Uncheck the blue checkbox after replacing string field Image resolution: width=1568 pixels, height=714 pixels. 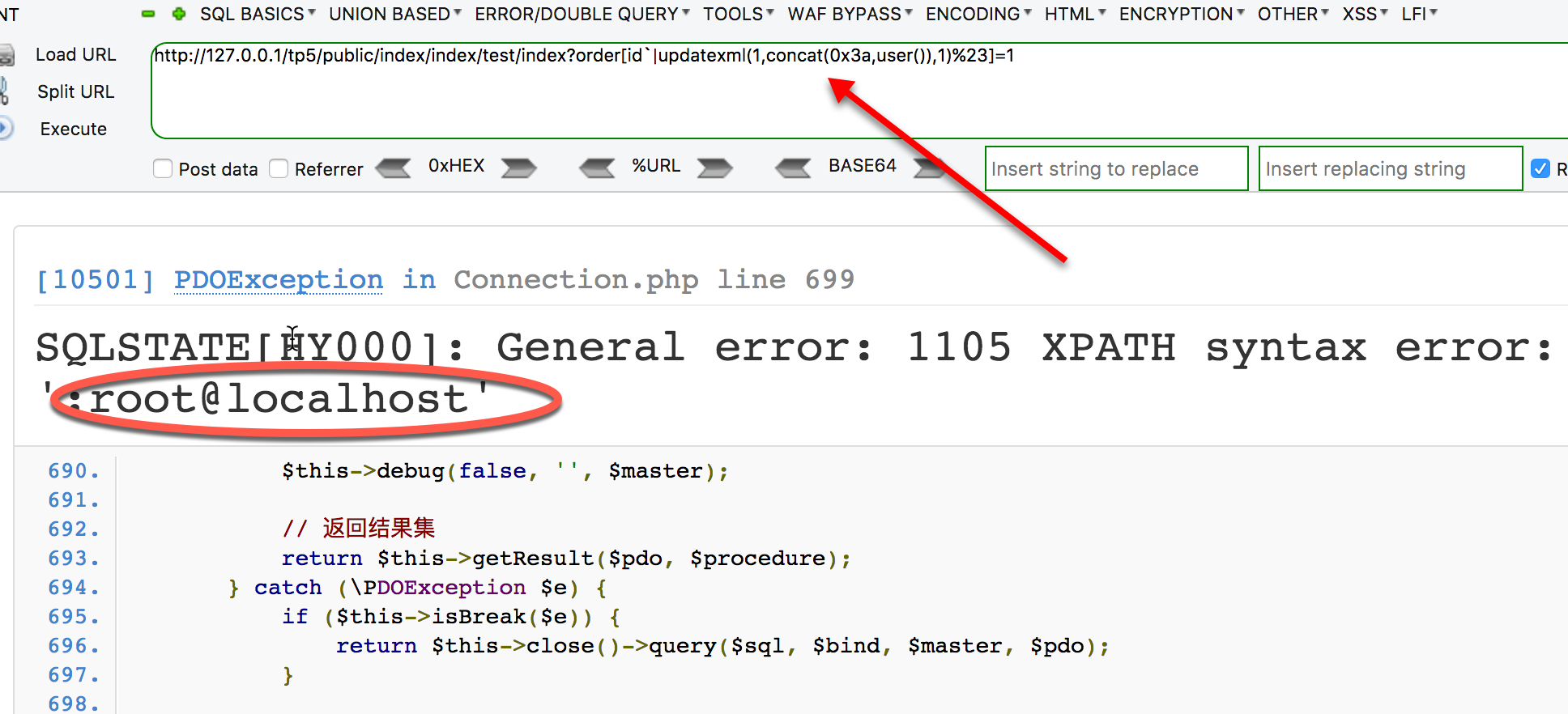tap(1540, 168)
